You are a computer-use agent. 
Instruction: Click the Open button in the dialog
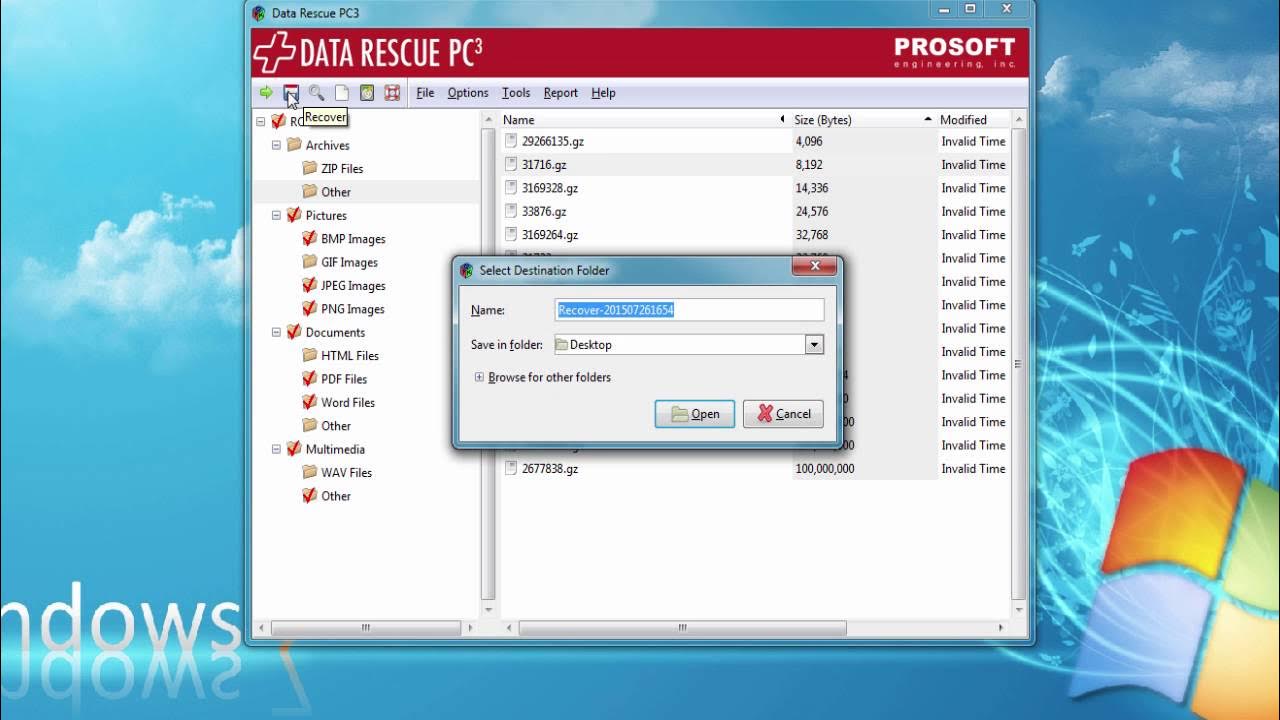(695, 414)
